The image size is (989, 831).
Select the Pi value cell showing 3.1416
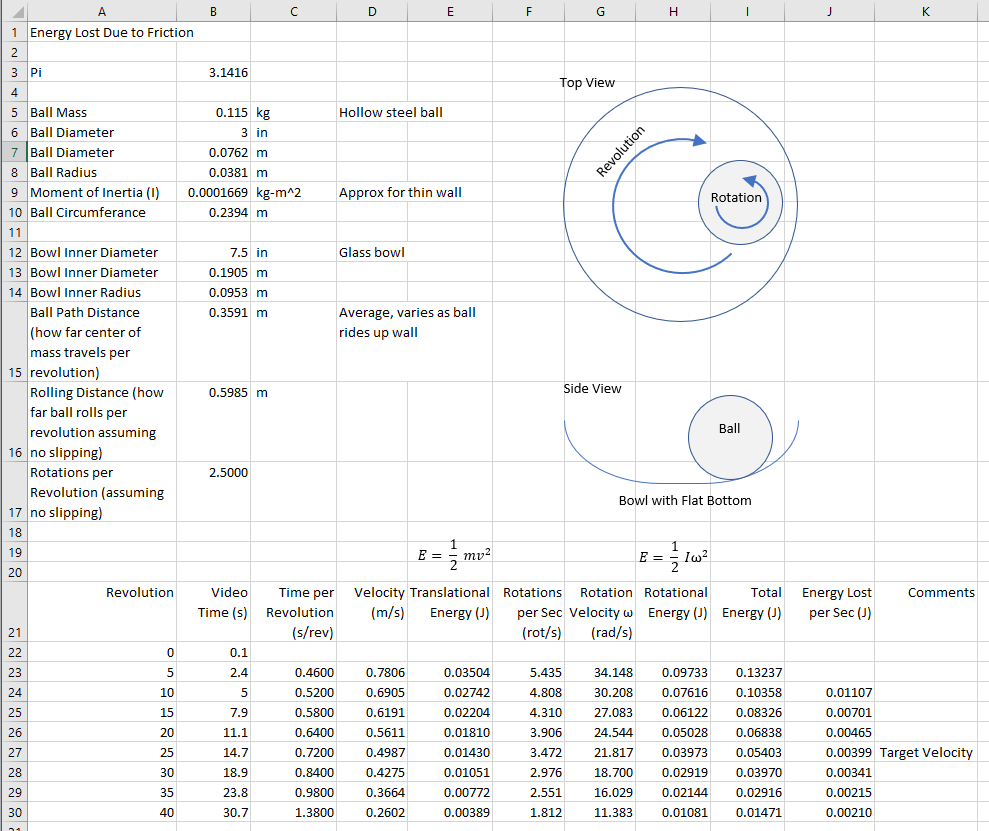pyautogui.click(x=213, y=72)
